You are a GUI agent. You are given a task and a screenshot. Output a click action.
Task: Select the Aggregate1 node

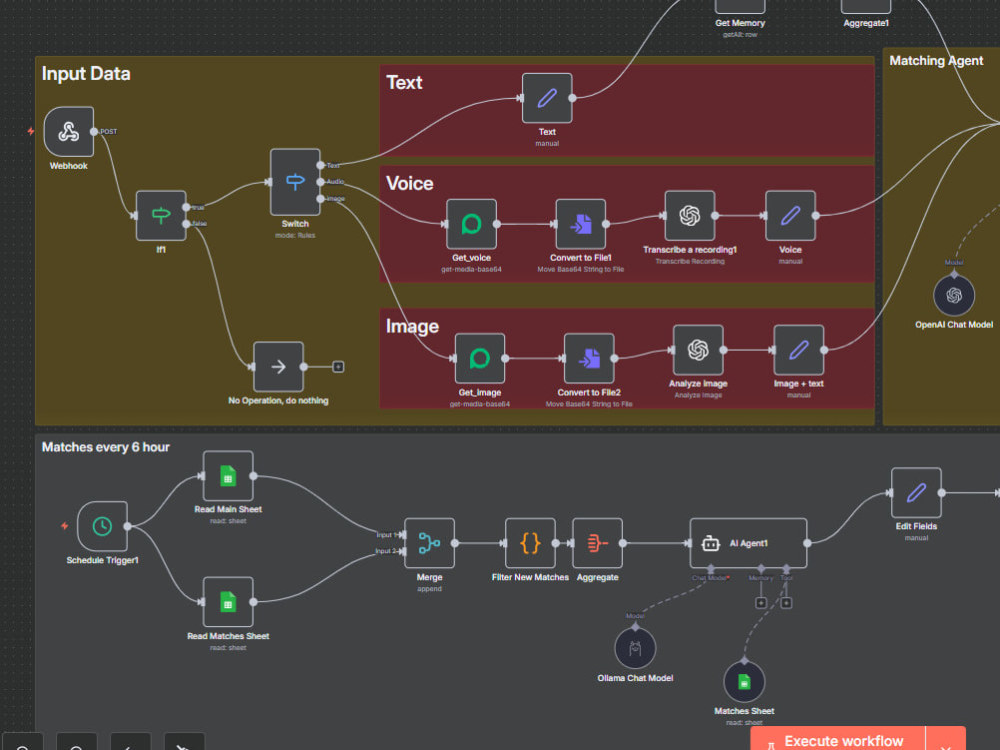(866, 6)
